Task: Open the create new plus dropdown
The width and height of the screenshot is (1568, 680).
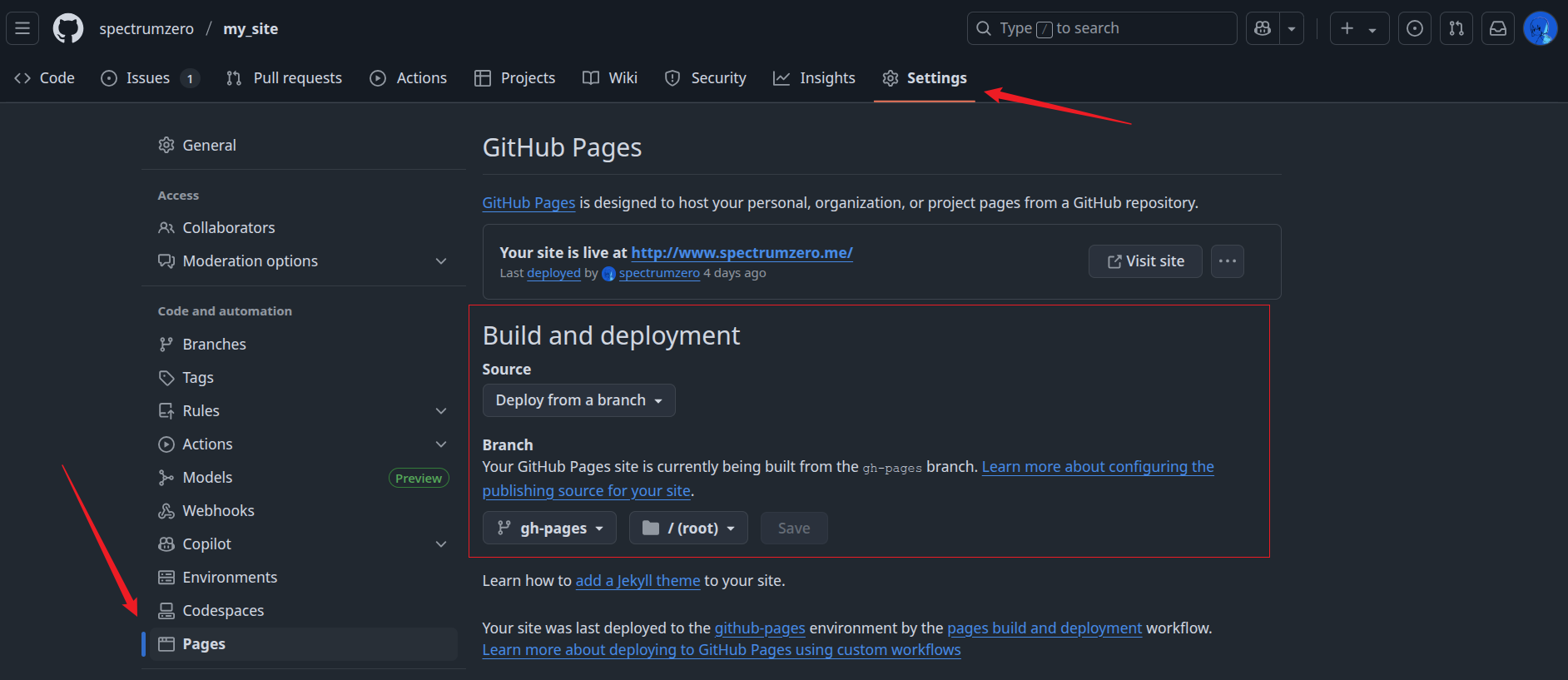Action: [1358, 28]
